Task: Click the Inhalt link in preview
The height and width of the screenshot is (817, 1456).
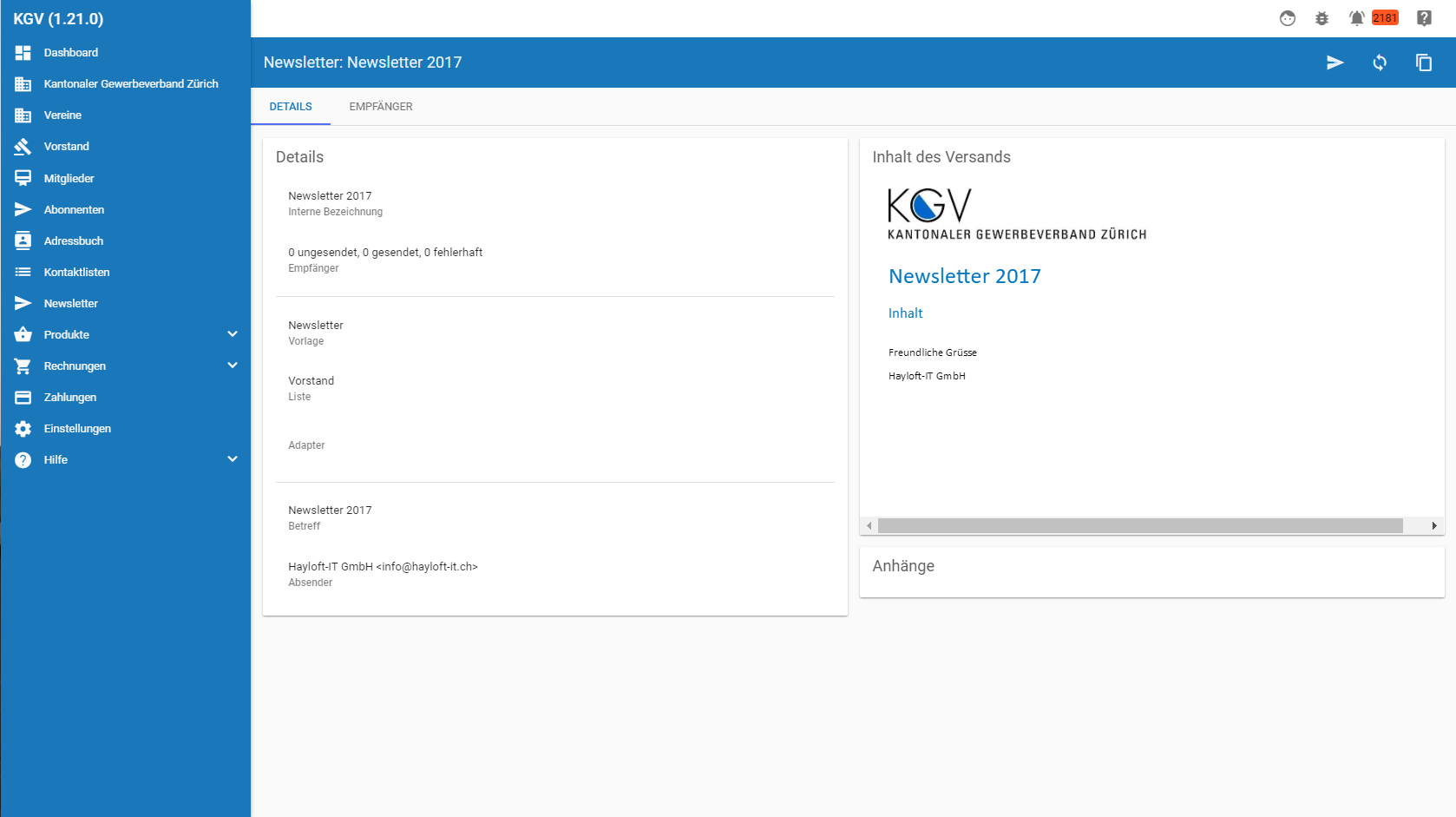Action: (x=905, y=313)
